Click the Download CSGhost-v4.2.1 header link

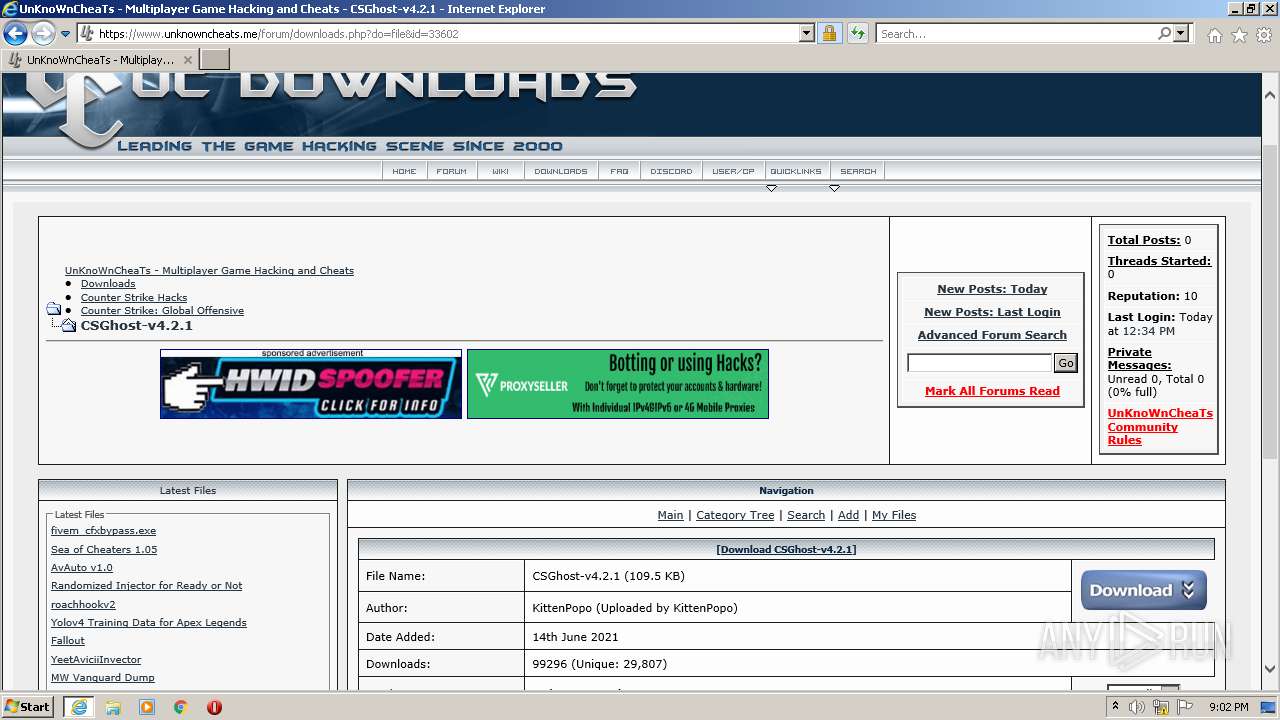click(786, 549)
